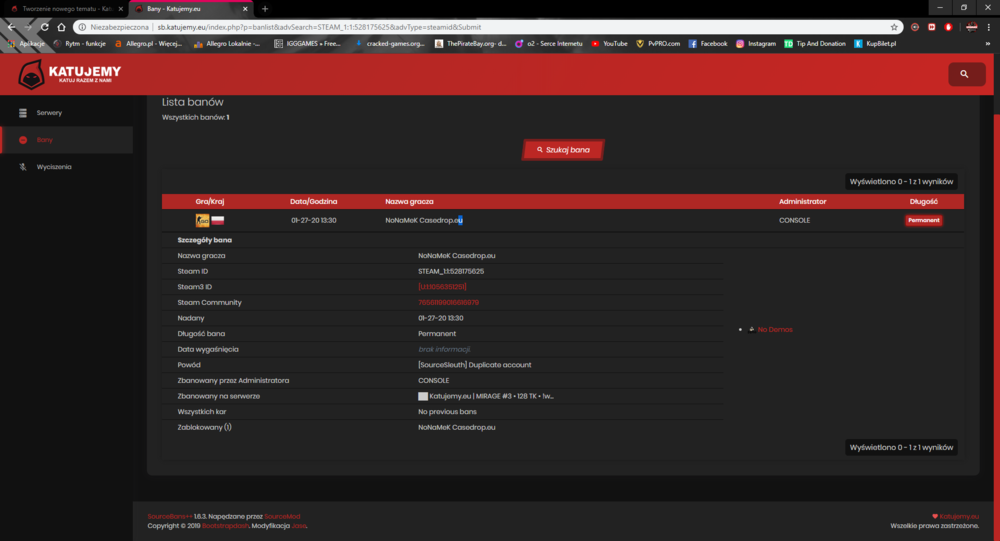The height and width of the screenshot is (541, 1000).
Task: Click the site information icon beside Niezabezpieczona
Action: click(82, 27)
